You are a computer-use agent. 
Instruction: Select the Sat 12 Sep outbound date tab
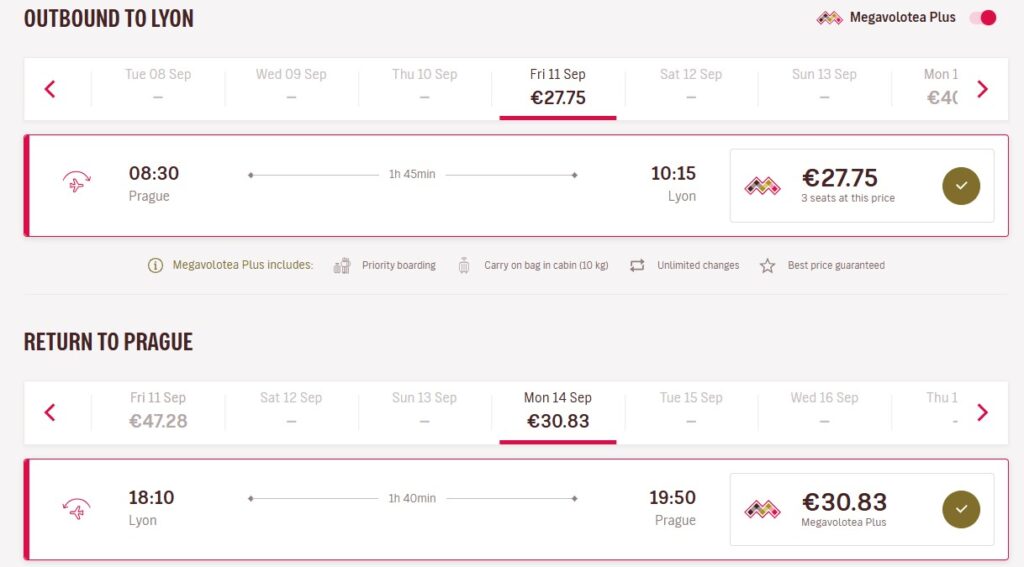tap(691, 86)
